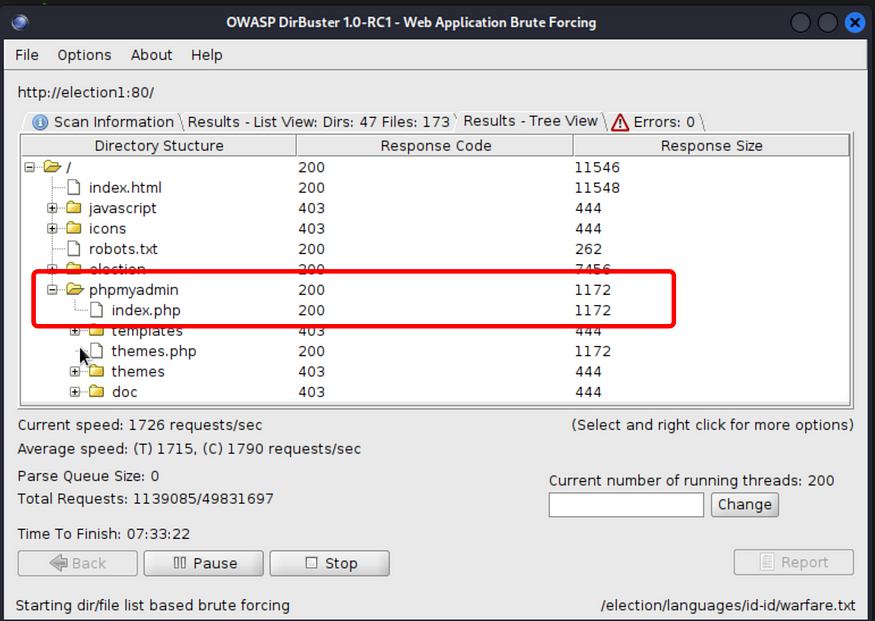Click the robots.txt file icon

click(x=74, y=248)
